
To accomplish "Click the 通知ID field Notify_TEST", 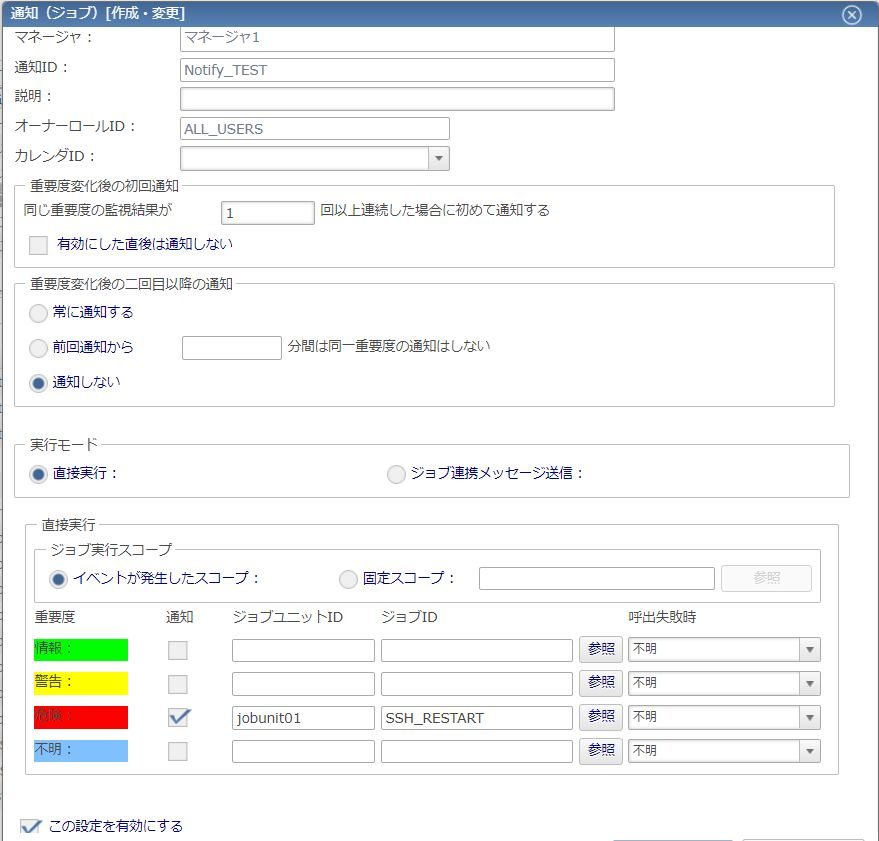I will coord(397,70).
